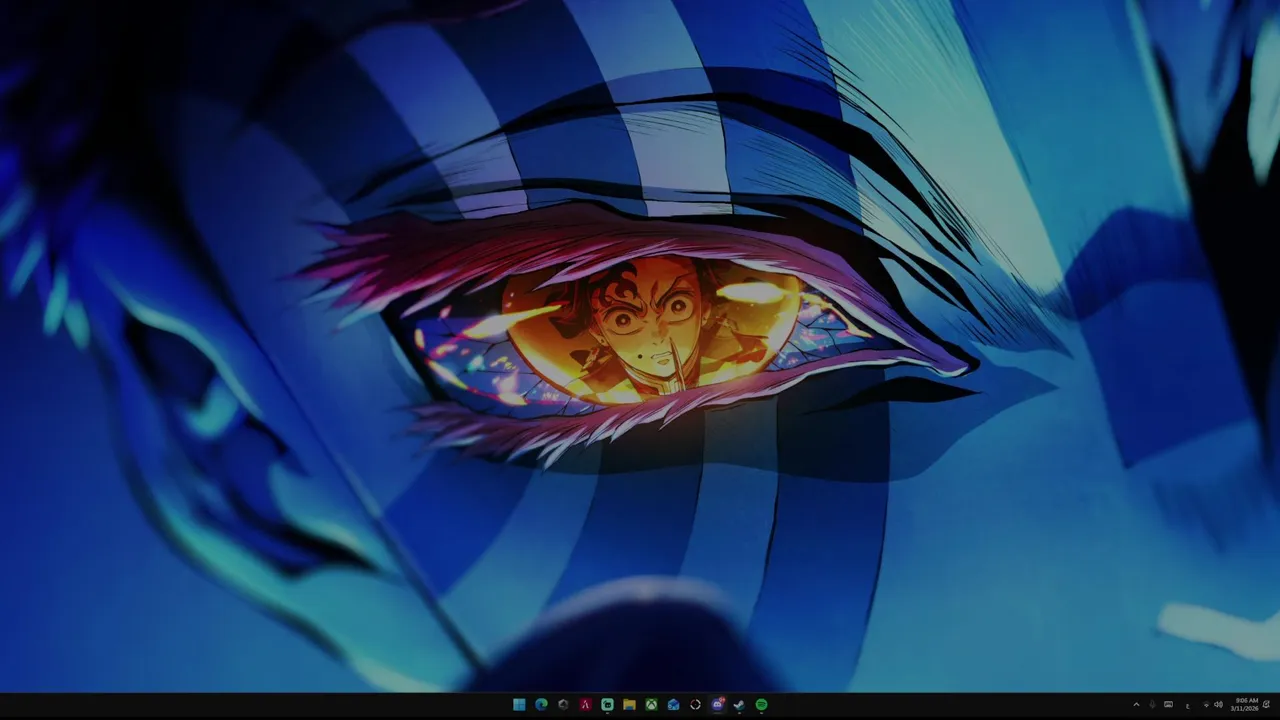Open Steam from the taskbar
1280x720 pixels.
(739, 704)
